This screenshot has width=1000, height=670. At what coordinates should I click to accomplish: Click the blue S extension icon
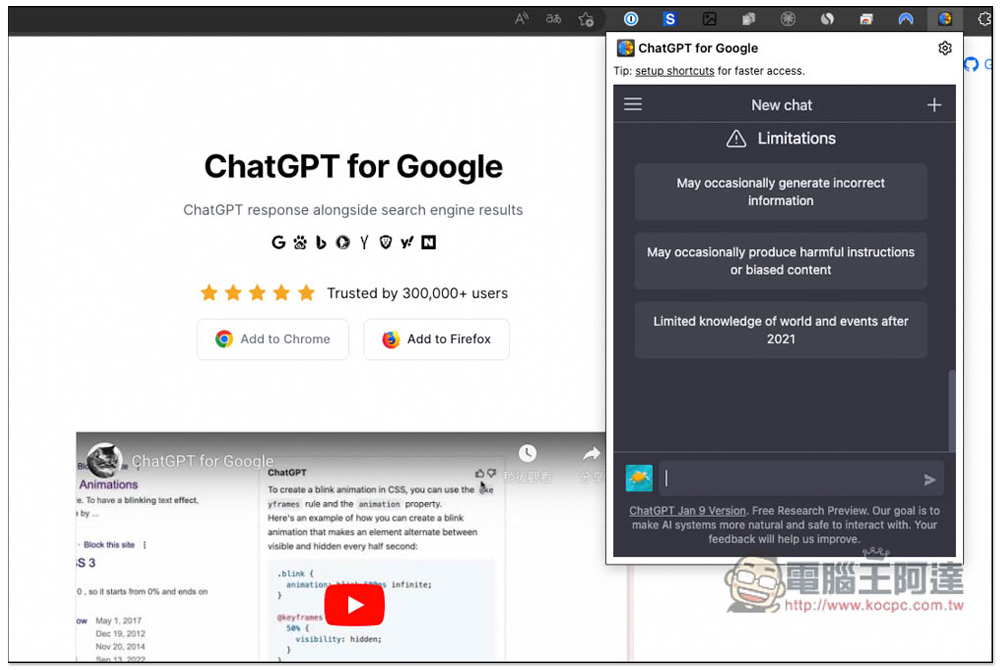669,19
